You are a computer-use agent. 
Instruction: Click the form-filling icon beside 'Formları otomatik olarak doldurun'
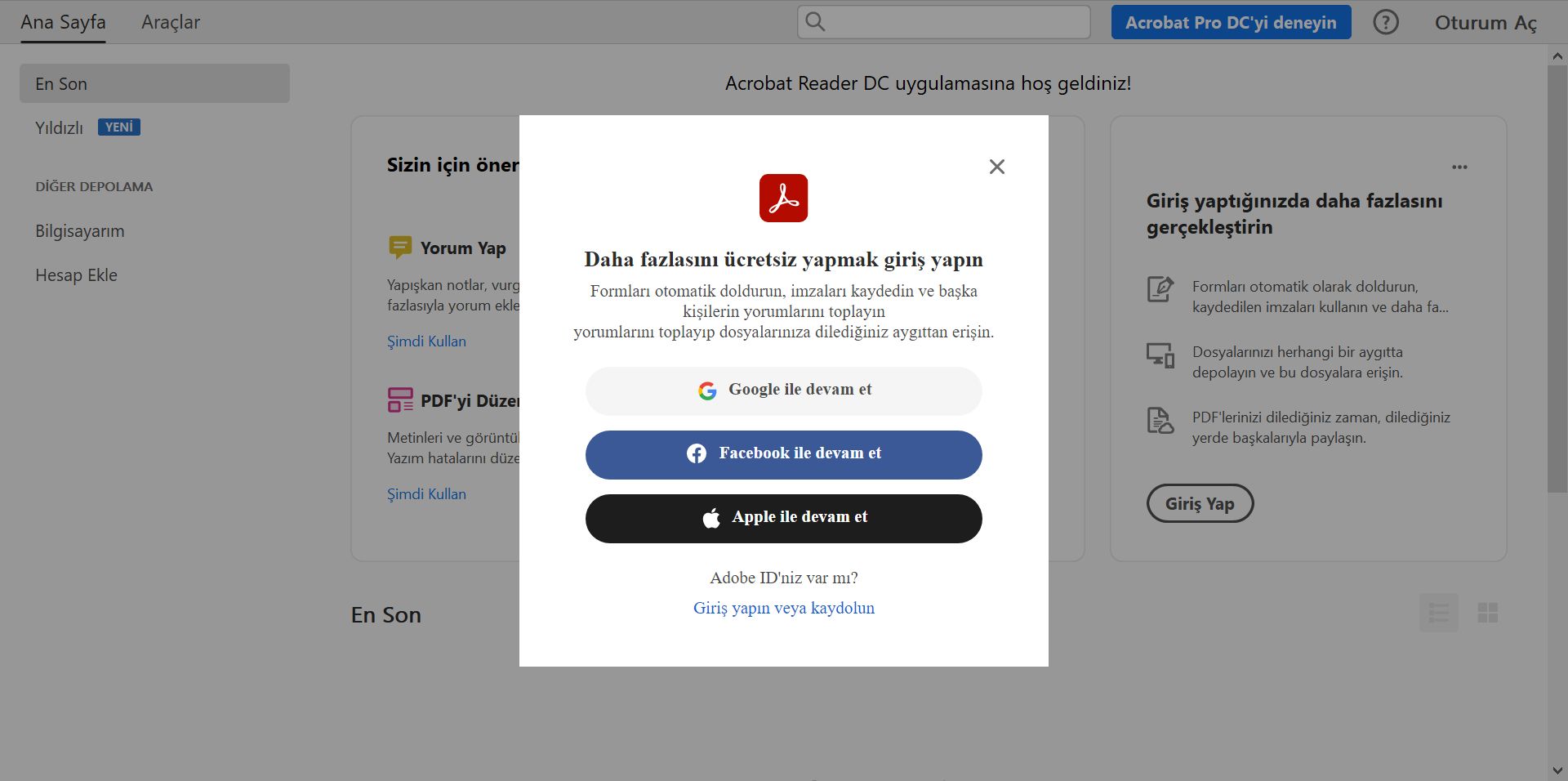click(1160, 289)
